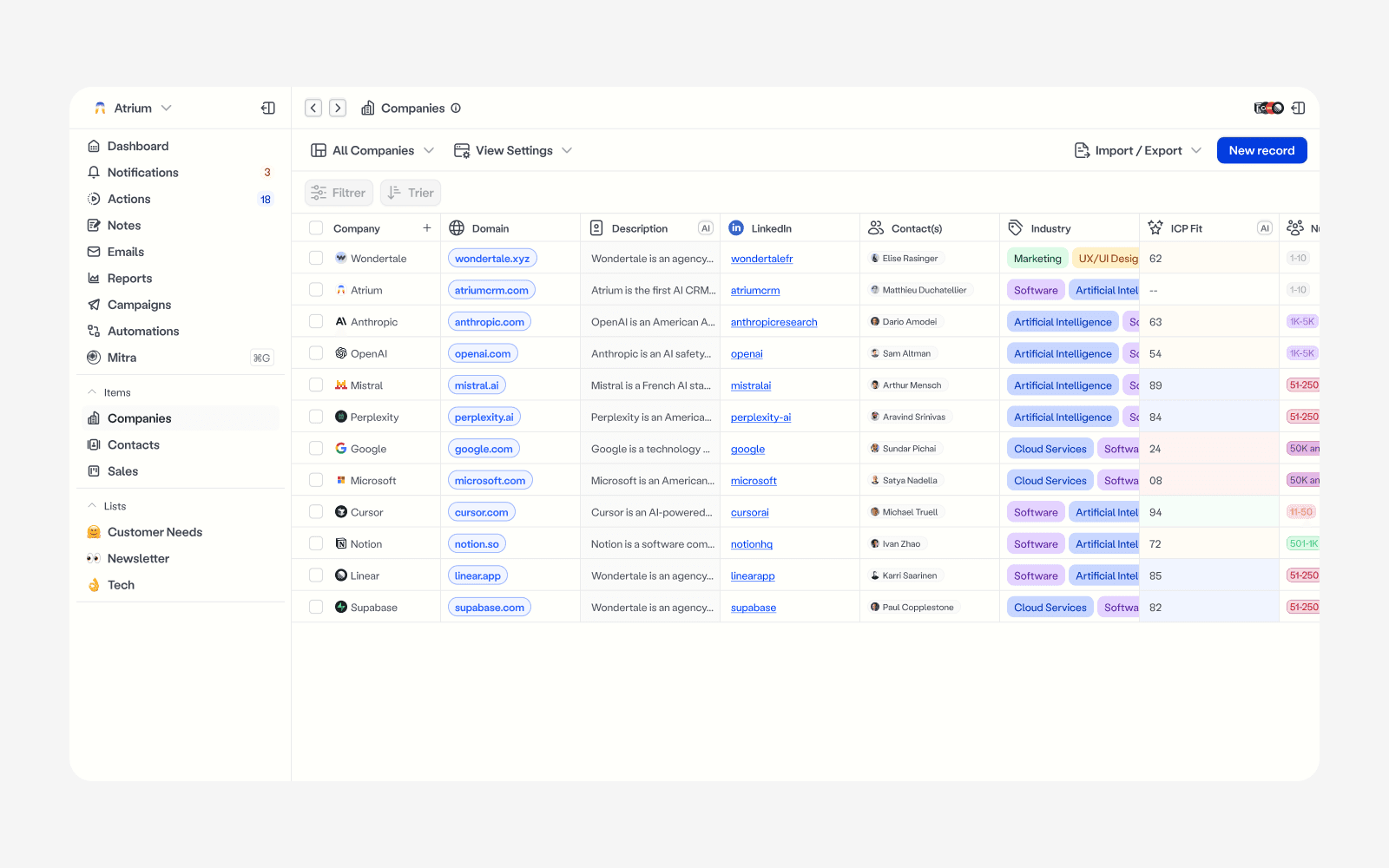Click the info icon next to Companies title
Image resolution: width=1389 pixels, height=868 pixels.
[x=456, y=108]
